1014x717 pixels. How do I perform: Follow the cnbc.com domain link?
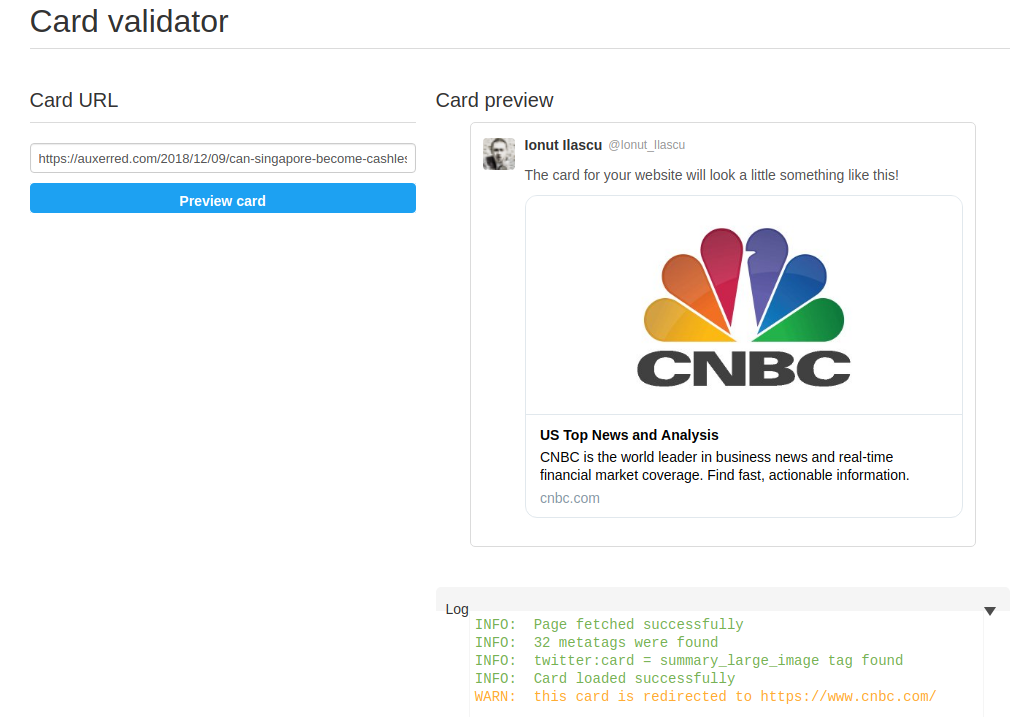[x=570, y=498]
